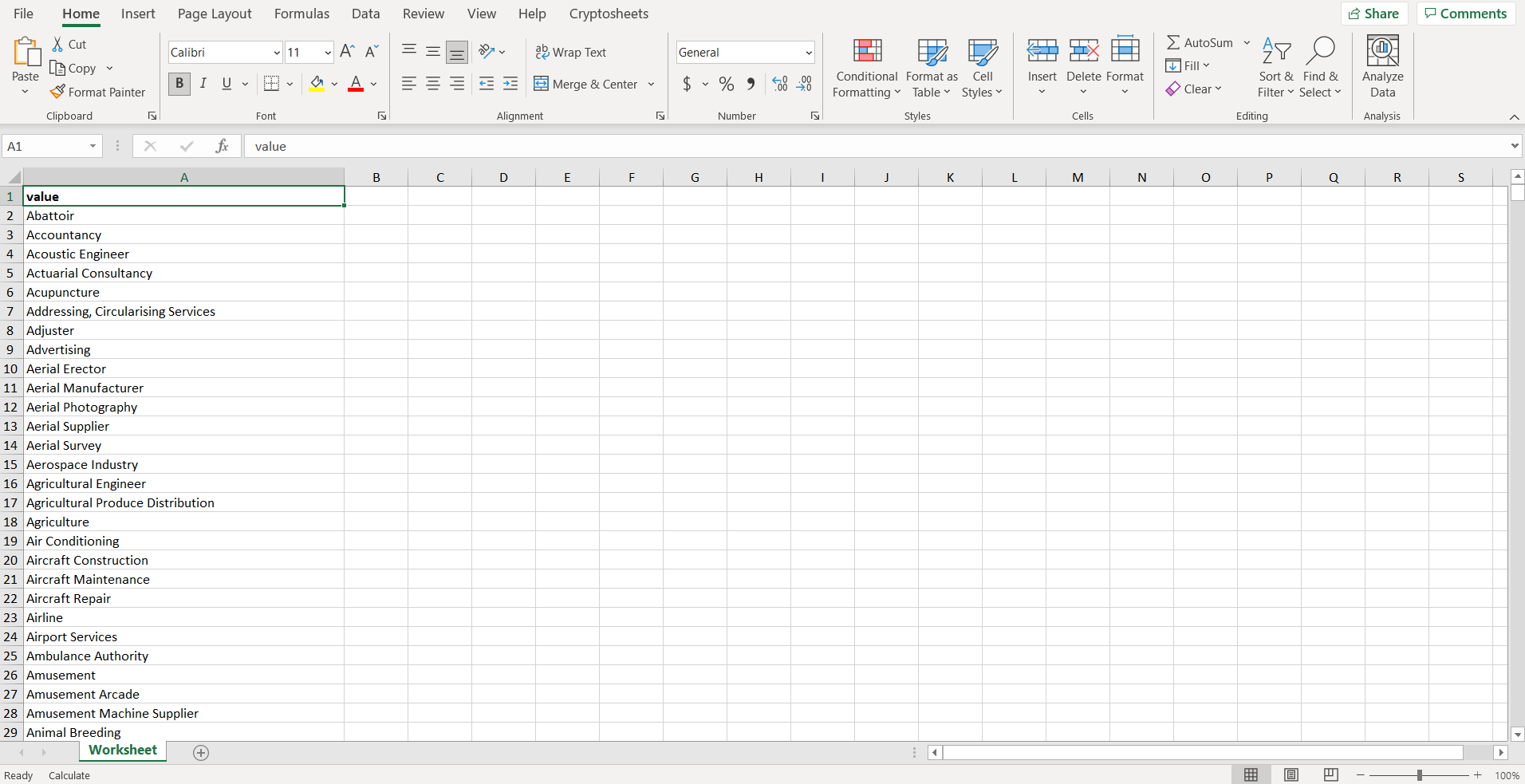Click the Insert Function fx icon
This screenshot has height=784, width=1525.
(x=222, y=146)
